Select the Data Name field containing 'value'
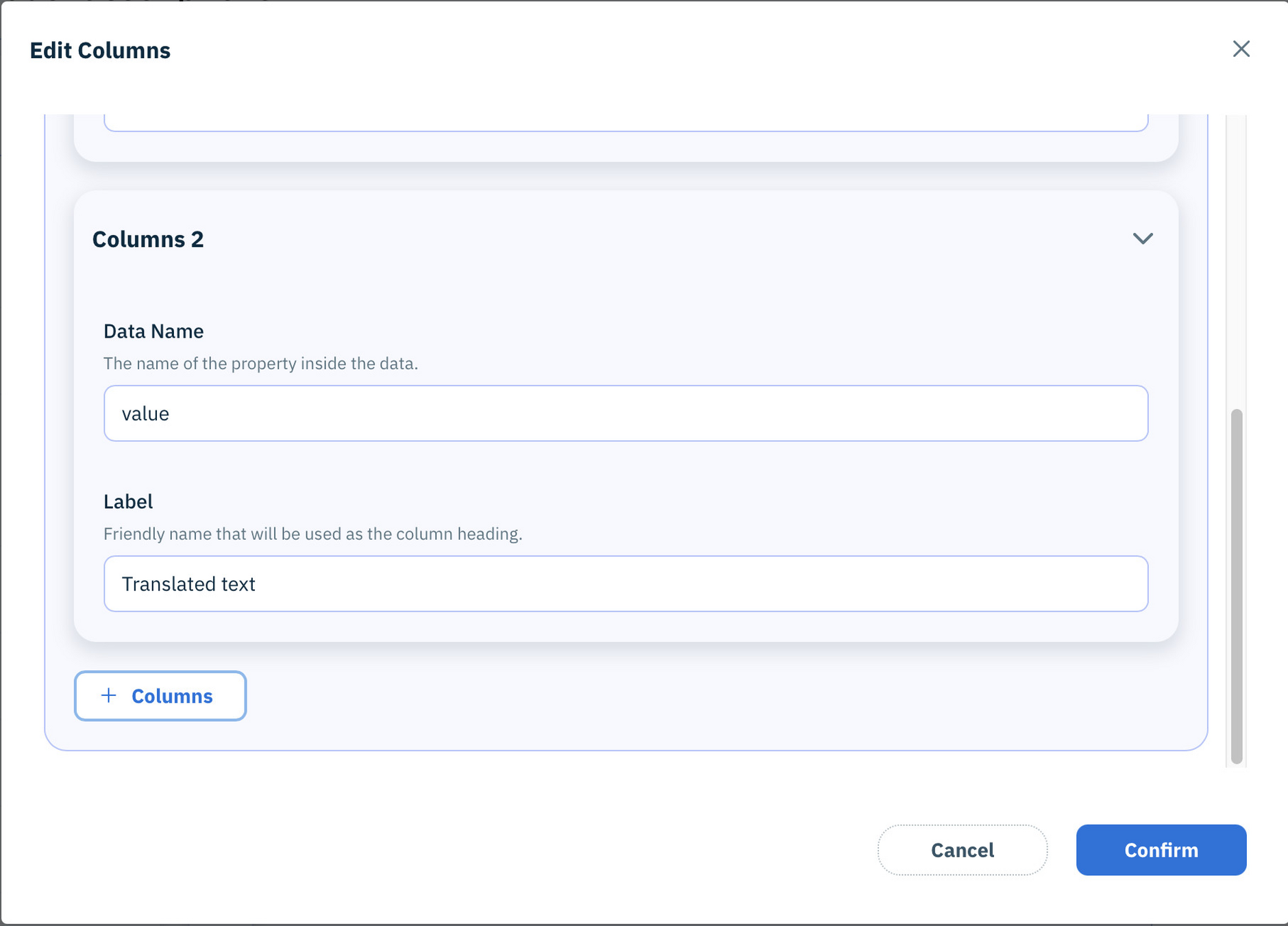The height and width of the screenshot is (926, 1288). 625,413
